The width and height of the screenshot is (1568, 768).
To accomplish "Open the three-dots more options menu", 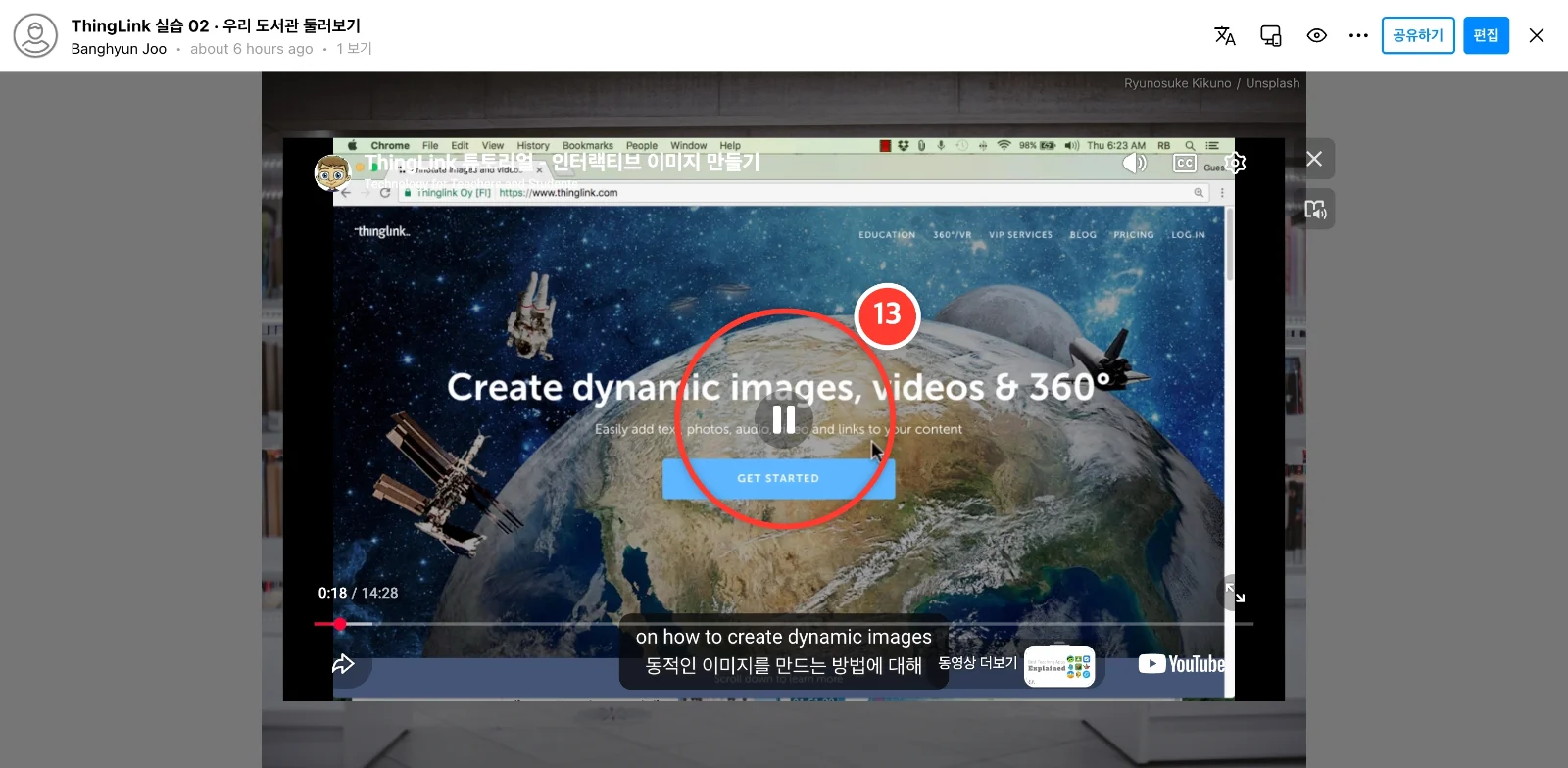I will (x=1358, y=35).
